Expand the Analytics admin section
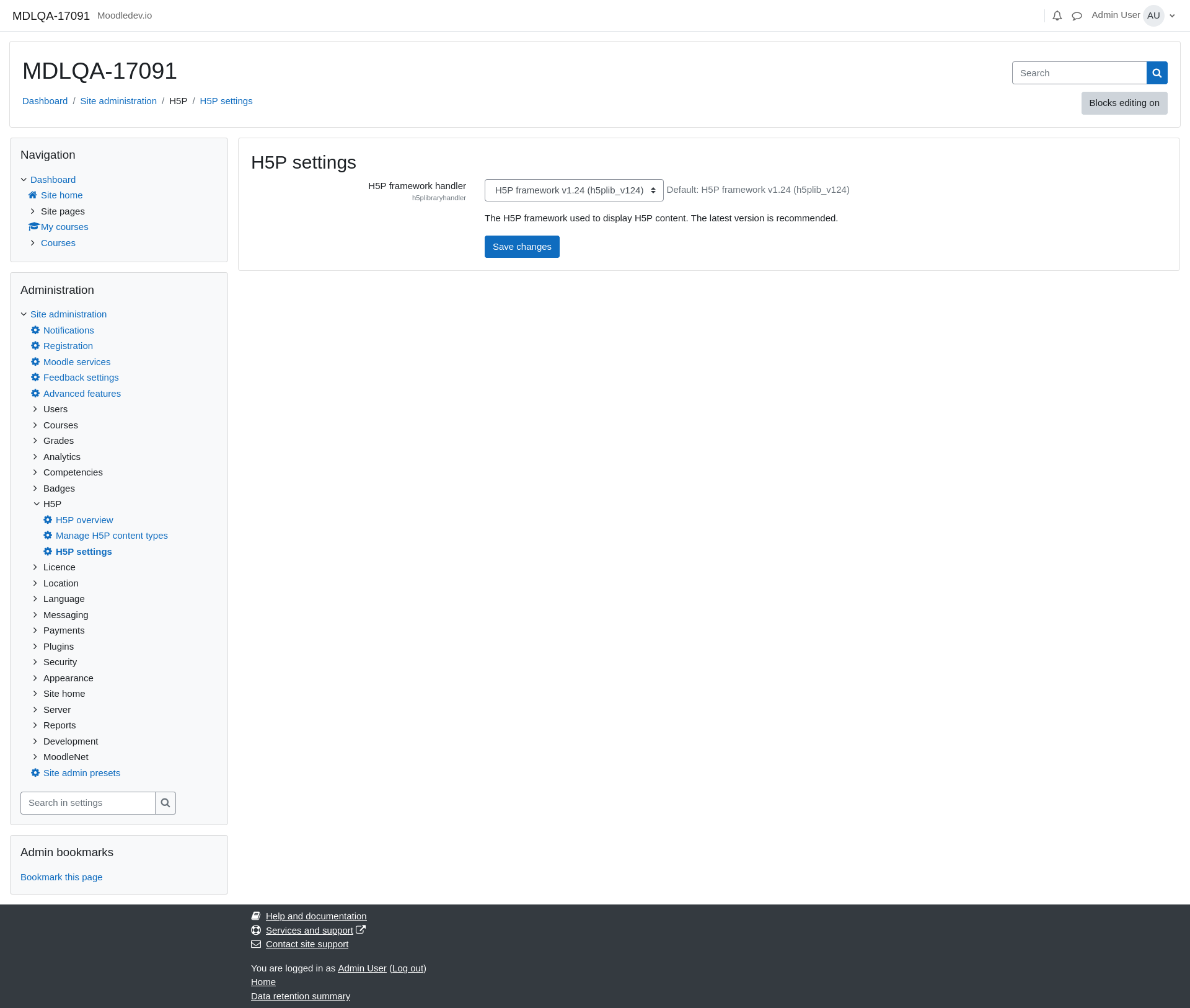The height and width of the screenshot is (1008, 1190). pos(35,457)
